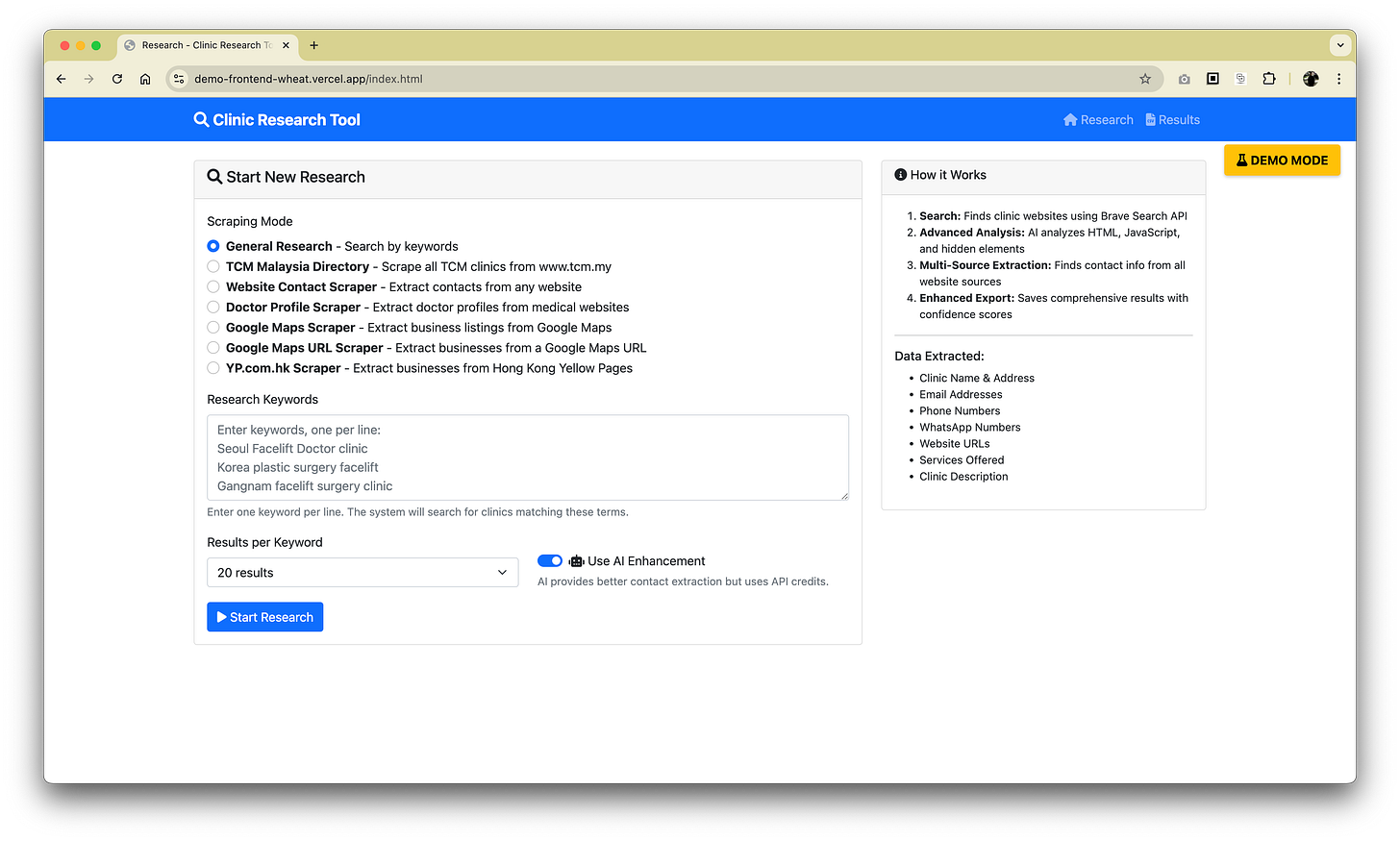Screen dimensions: 1400x841
Task: Click the Start New Research magnifier icon
Action: click(x=214, y=177)
